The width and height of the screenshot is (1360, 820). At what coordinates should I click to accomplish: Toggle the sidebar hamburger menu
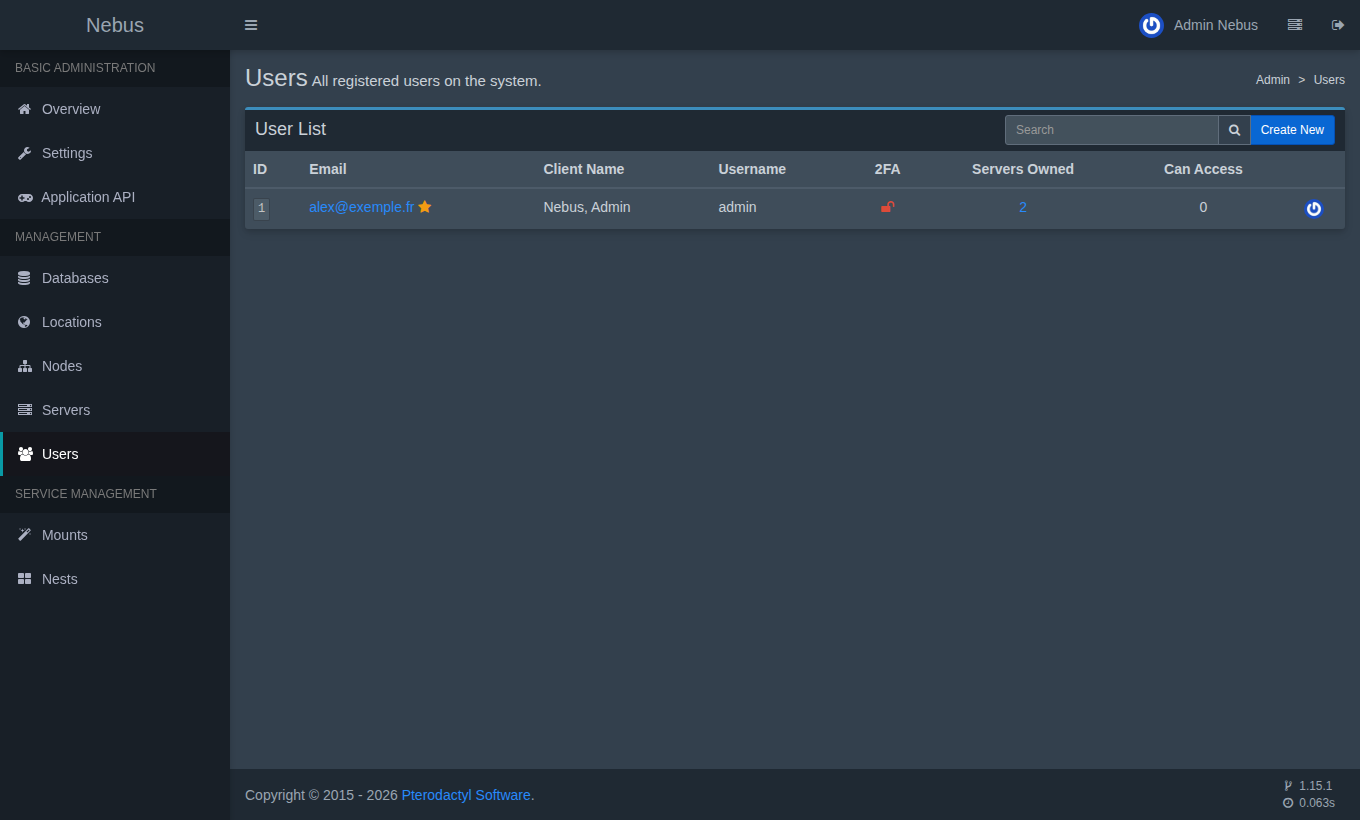(x=251, y=25)
